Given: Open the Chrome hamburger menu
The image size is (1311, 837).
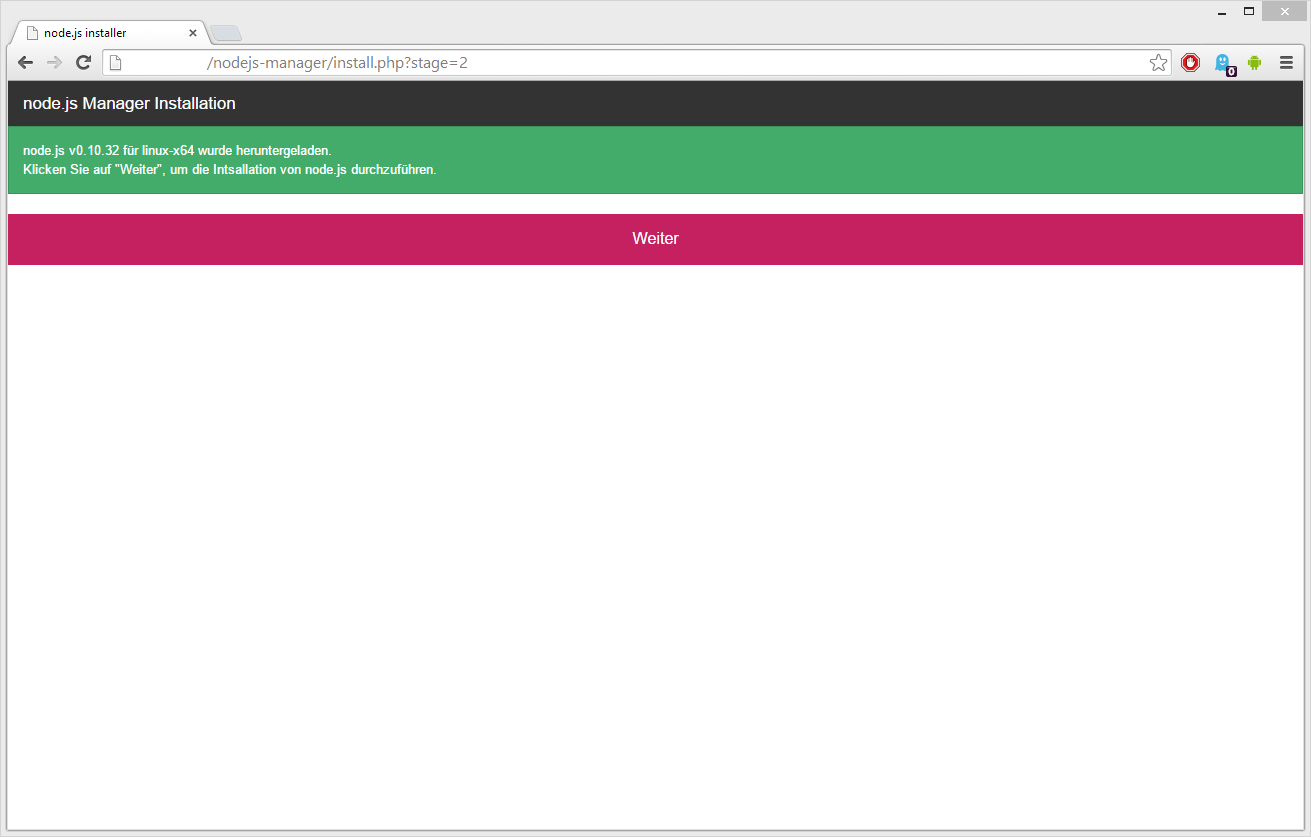Looking at the screenshot, I should [1287, 63].
